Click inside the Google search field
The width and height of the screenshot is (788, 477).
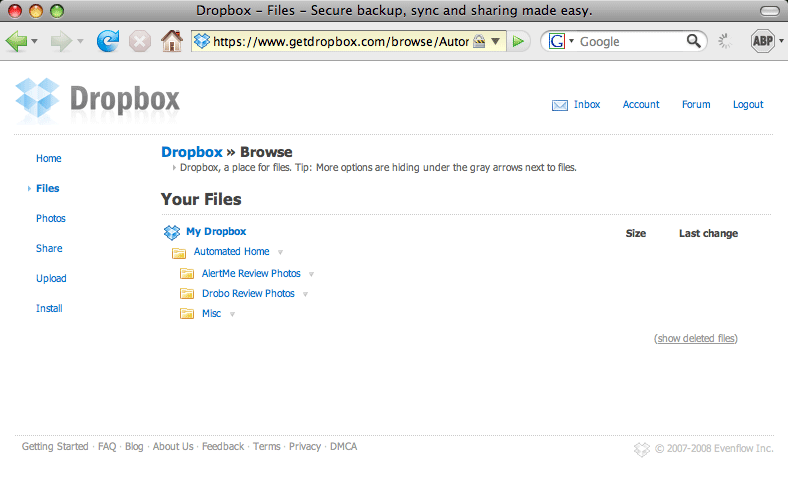[x=630, y=42]
